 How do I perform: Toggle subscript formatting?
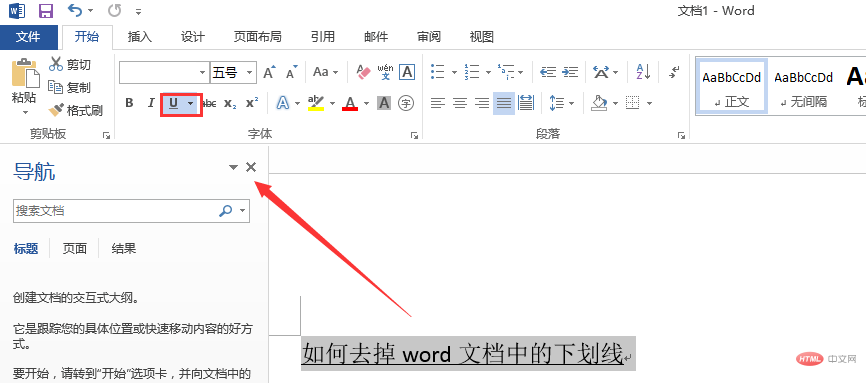(x=230, y=103)
